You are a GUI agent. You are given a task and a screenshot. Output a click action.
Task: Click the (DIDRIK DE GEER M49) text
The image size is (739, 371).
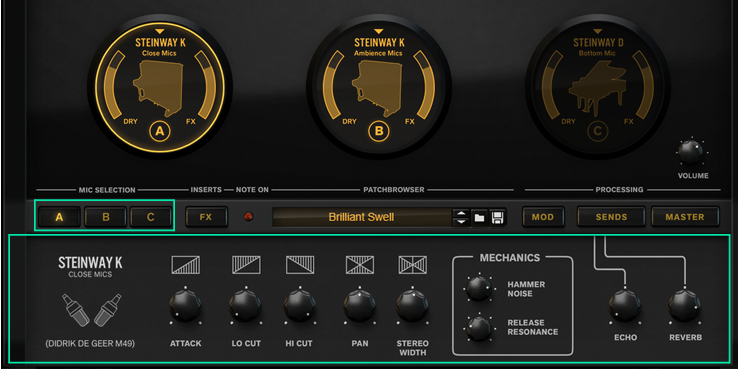point(90,344)
